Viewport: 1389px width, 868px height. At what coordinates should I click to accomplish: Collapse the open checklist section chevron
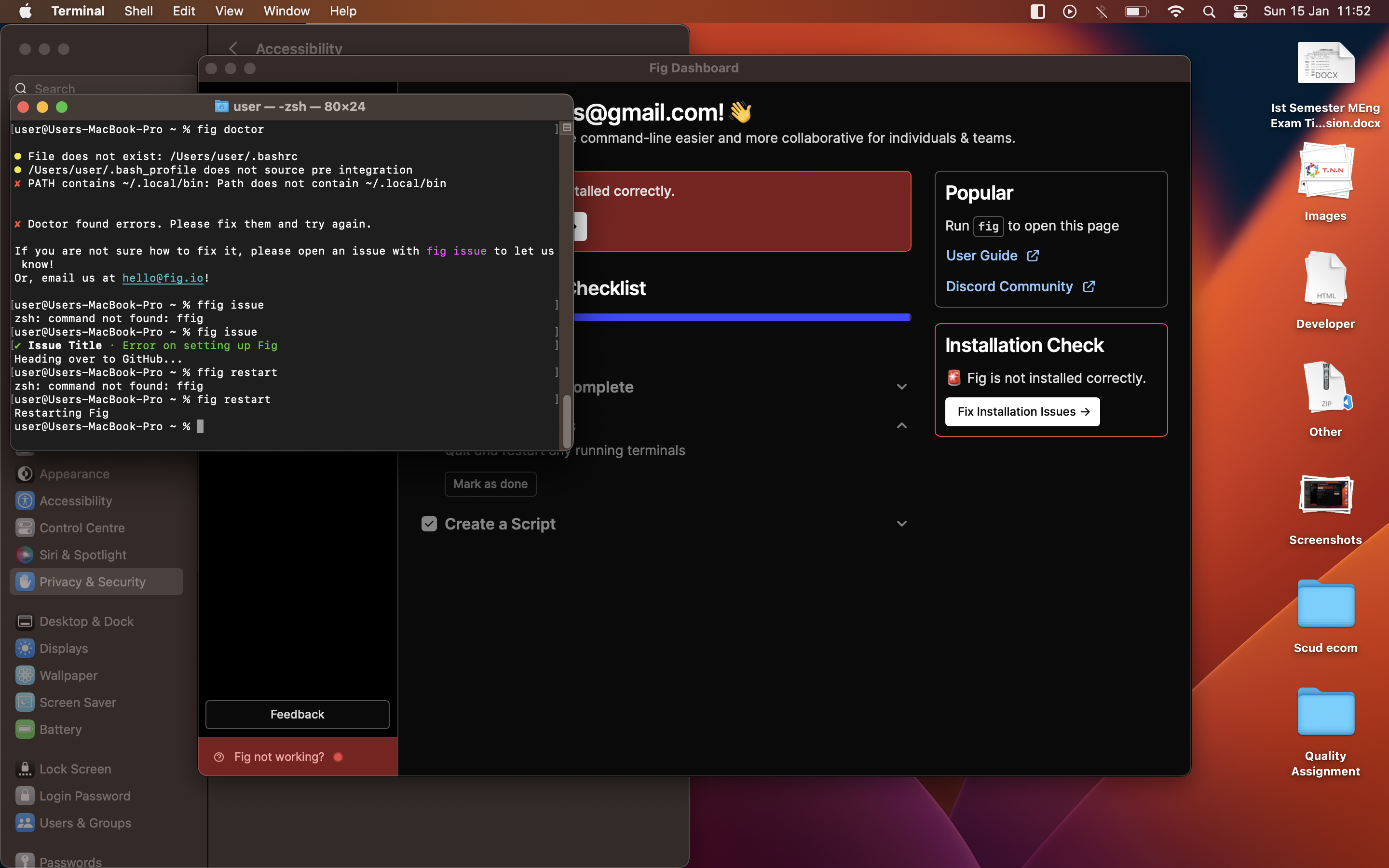(902, 425)
